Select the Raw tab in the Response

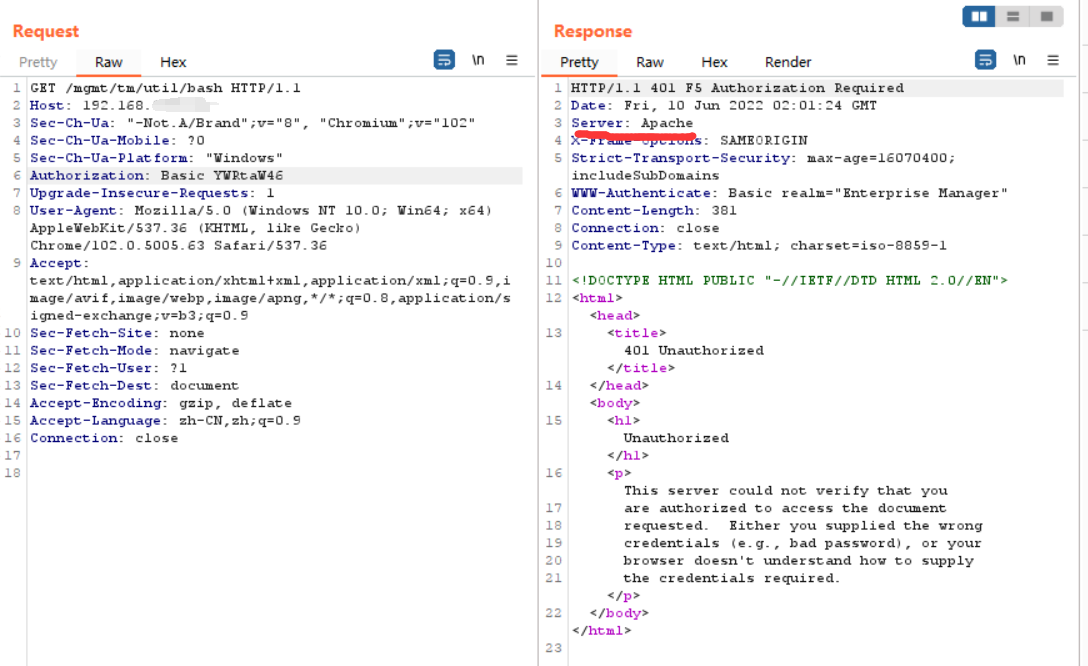(x=649, y=62)
